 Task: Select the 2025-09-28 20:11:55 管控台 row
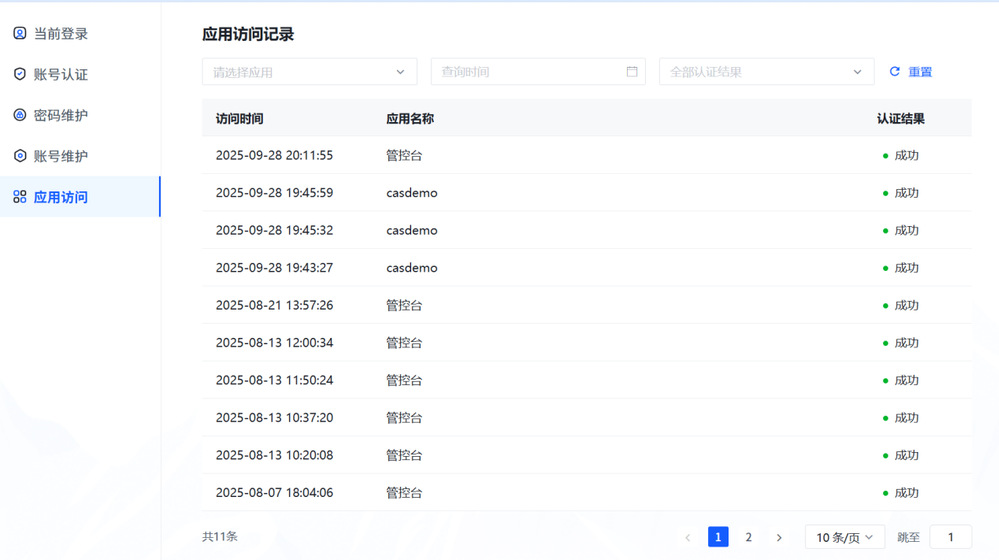(x=586, y=156)
